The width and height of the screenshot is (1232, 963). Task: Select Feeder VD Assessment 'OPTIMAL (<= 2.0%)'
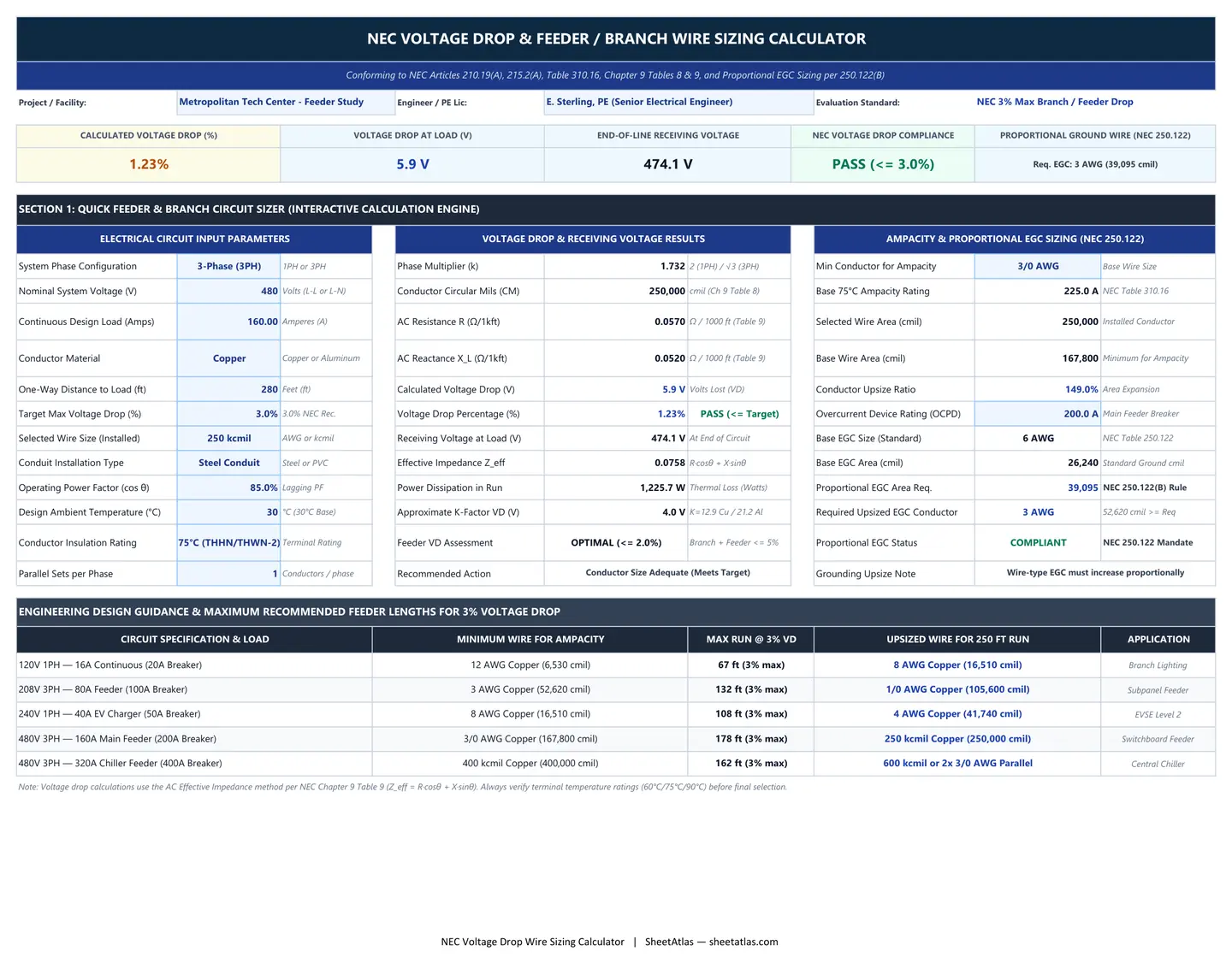point(615,542)
